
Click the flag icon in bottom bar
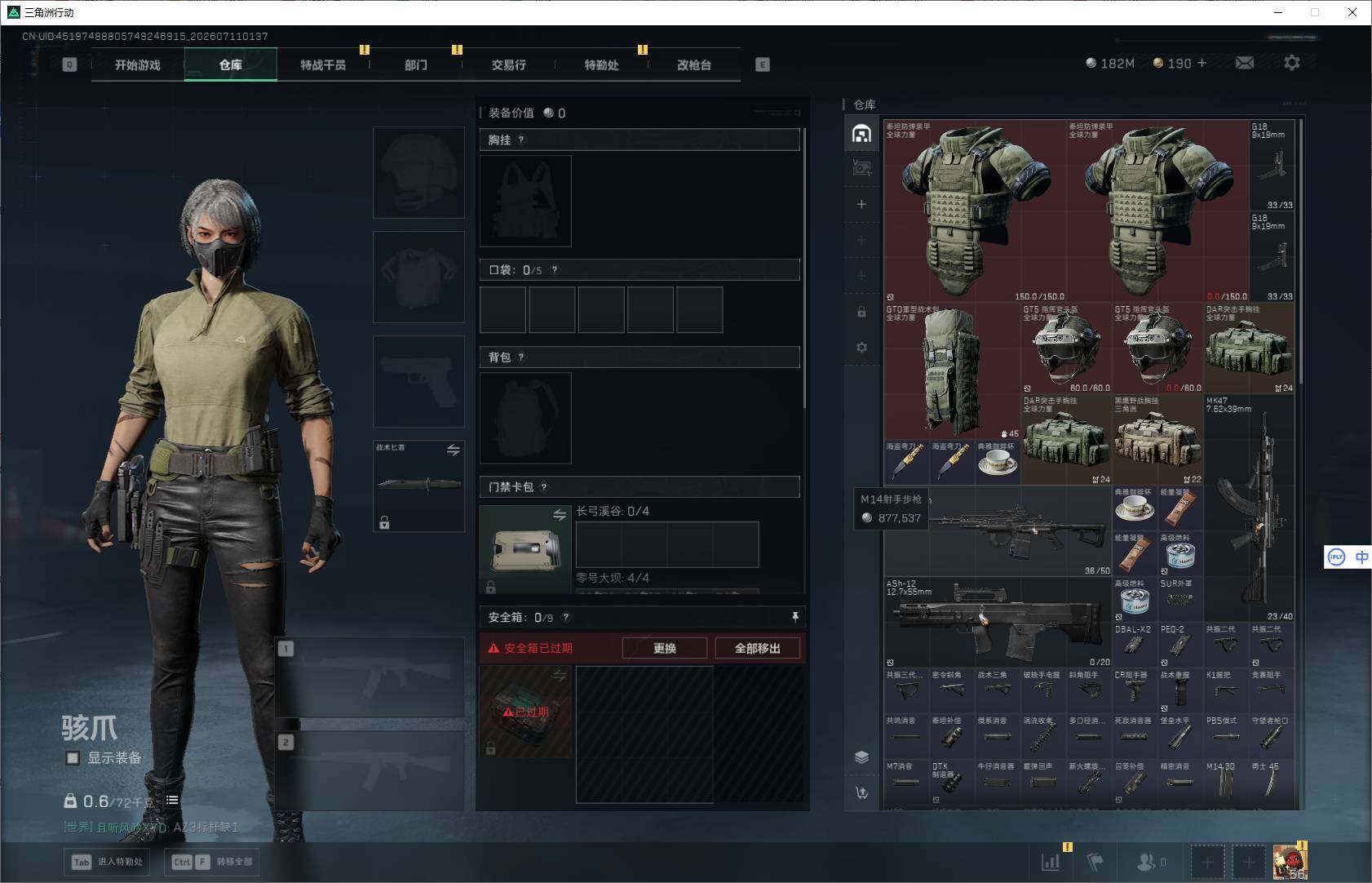[x=1095, y=861]
